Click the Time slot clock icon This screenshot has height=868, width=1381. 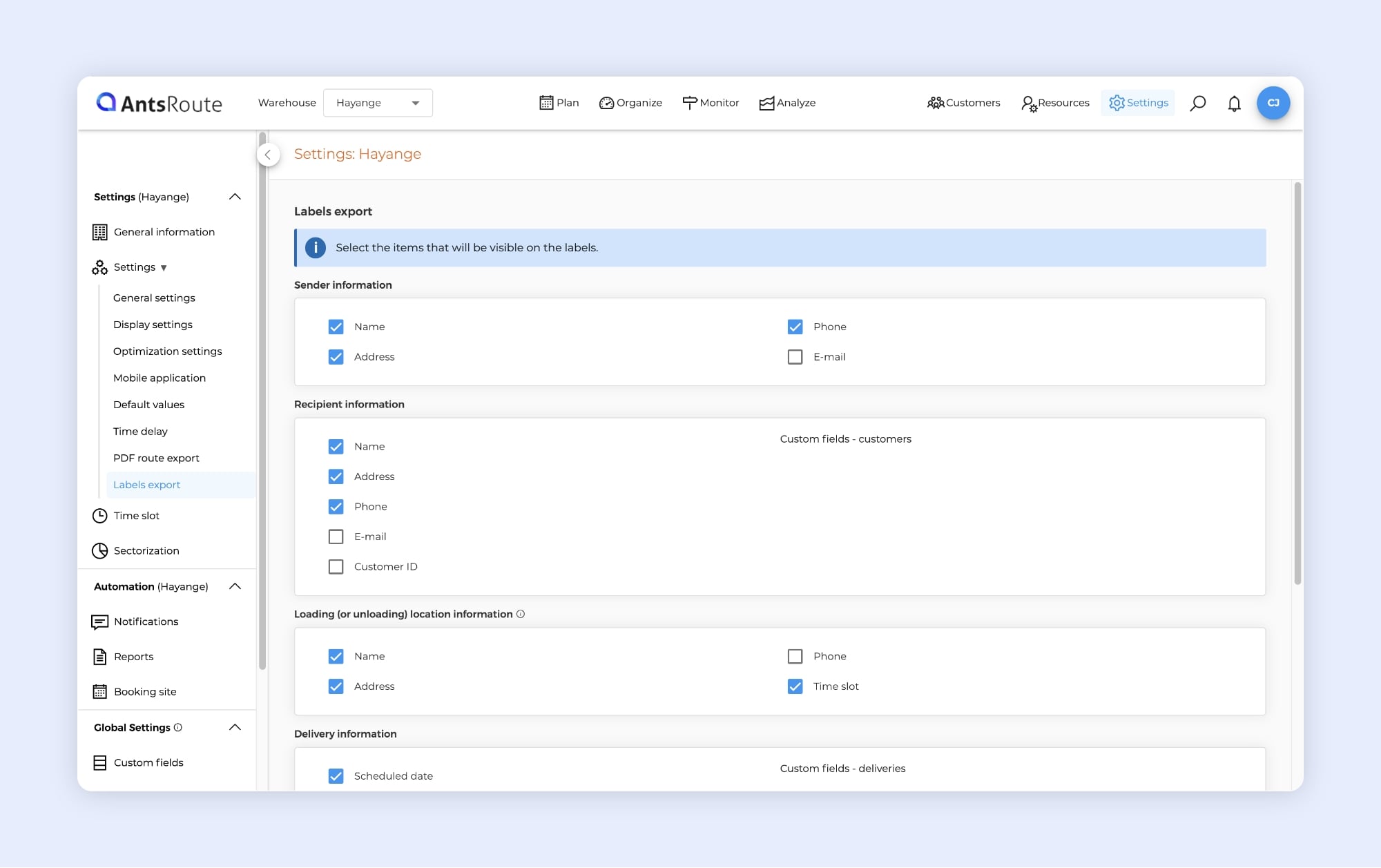100,516
